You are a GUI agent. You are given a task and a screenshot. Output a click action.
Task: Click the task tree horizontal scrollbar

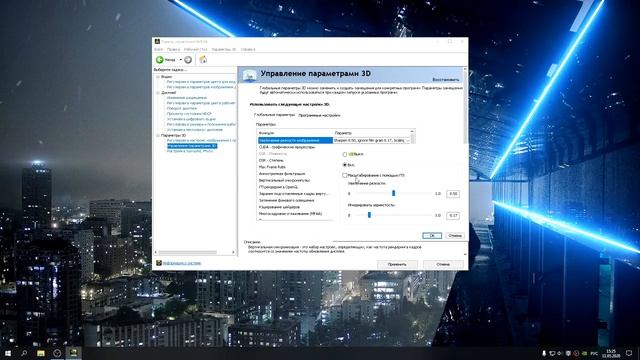(187, 252)
